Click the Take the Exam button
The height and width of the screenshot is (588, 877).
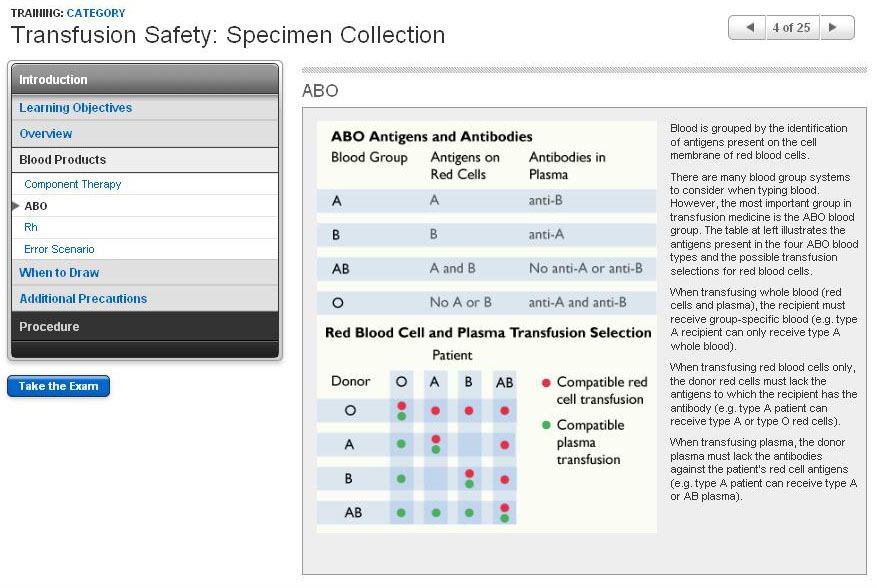[x=58, y=387]
